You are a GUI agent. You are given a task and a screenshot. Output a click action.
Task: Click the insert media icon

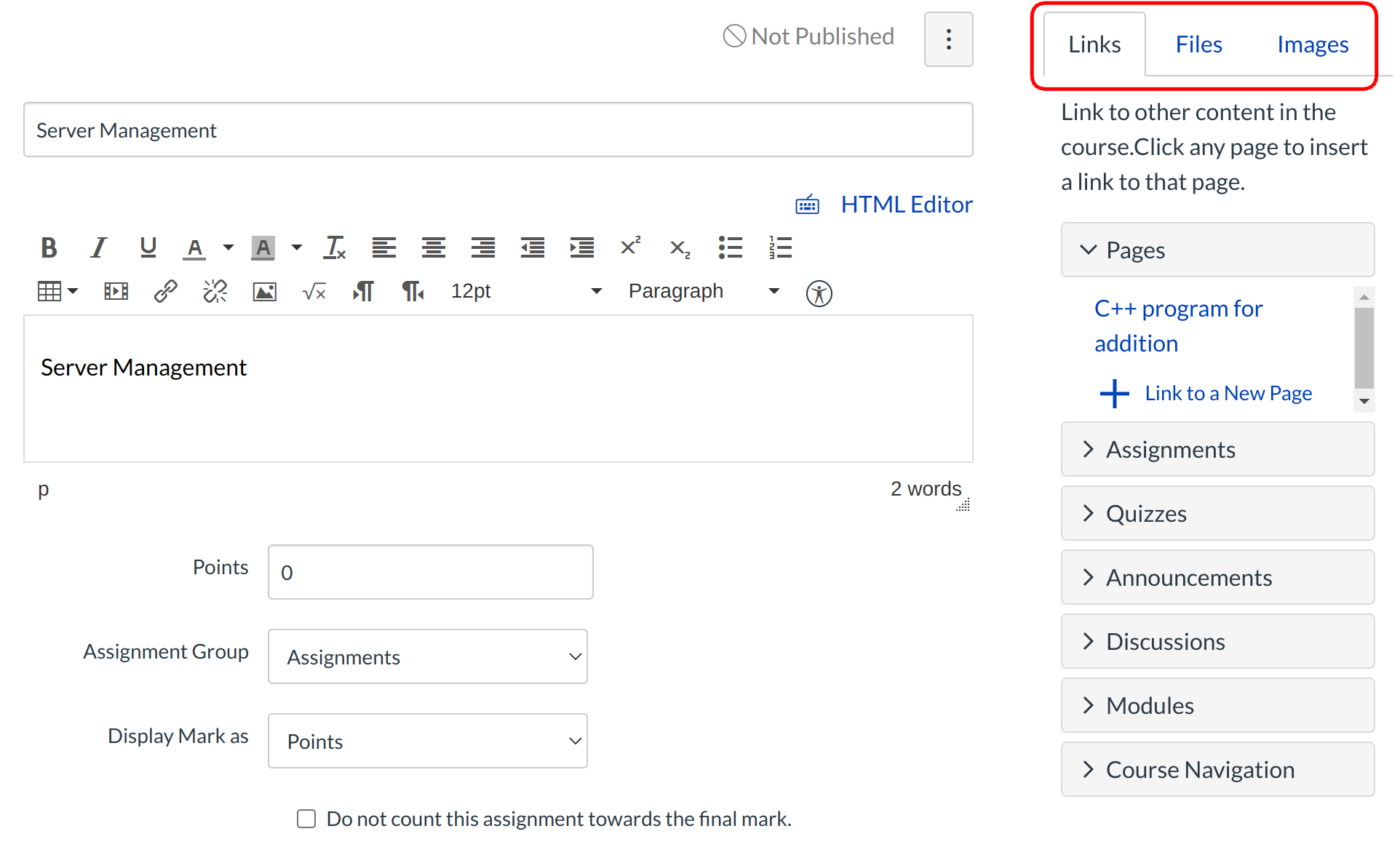[x=116, y=292]
